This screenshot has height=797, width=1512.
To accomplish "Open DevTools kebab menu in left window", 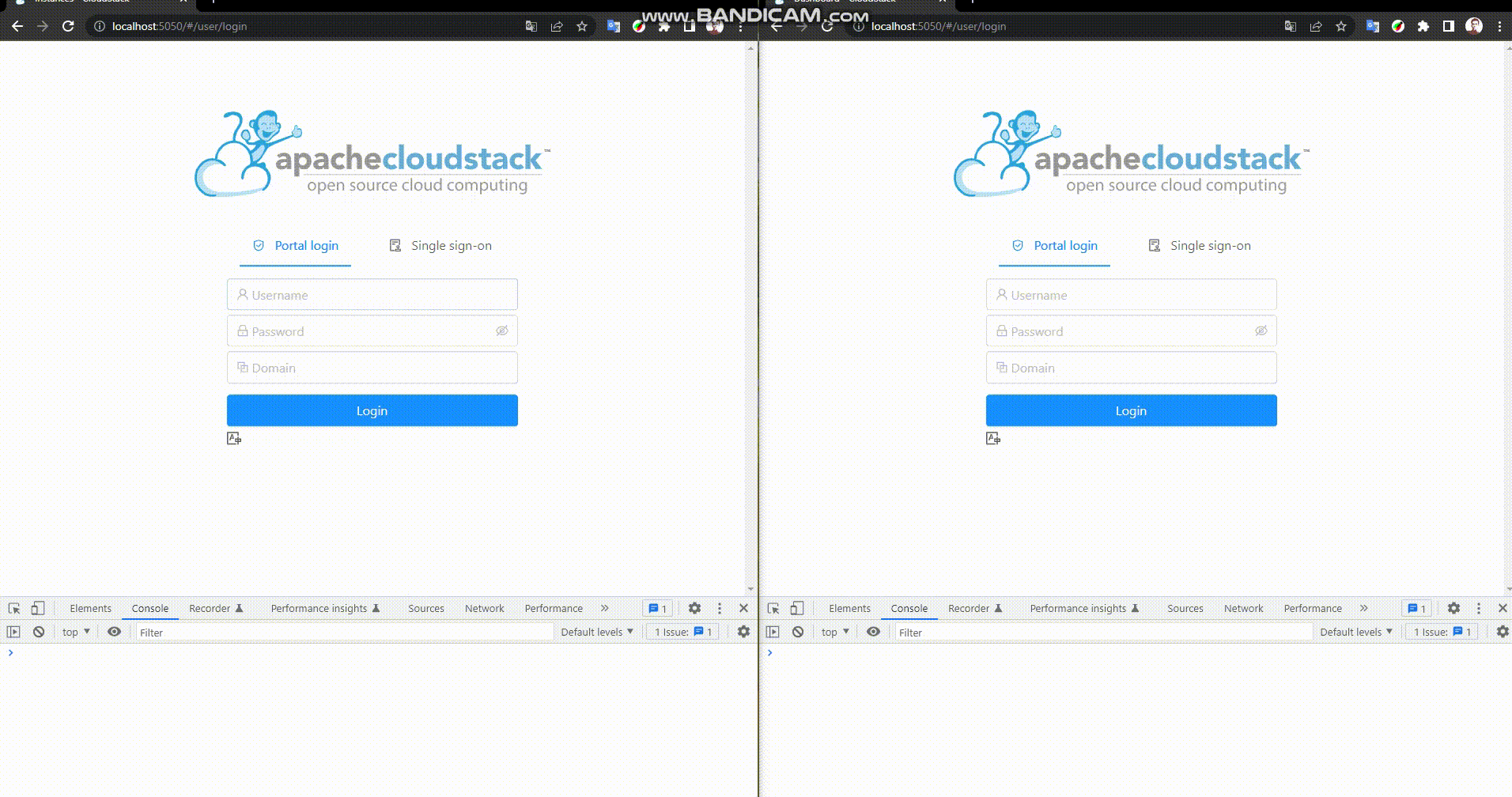I will [720, 608].
